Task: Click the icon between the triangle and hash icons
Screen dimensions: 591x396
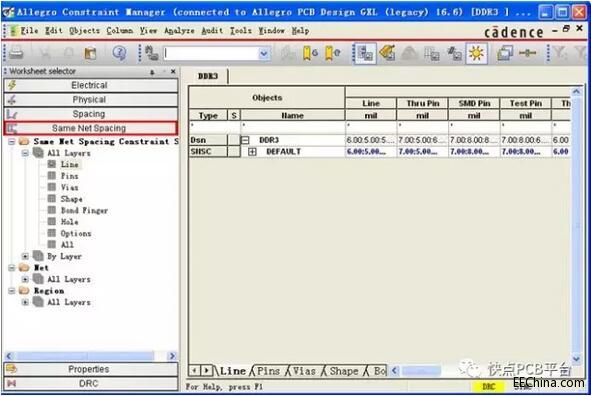Action: [x=432, y=54]
